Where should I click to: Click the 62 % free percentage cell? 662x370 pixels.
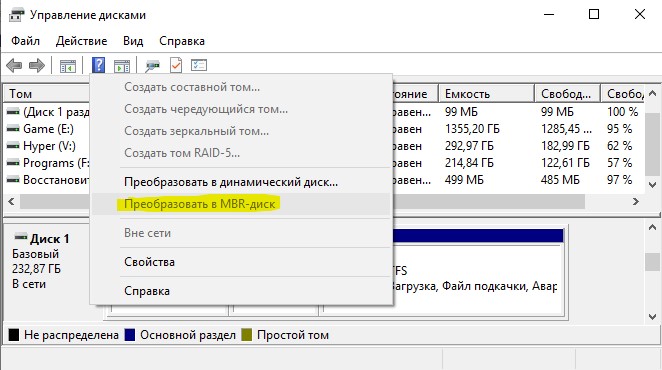[619, 146]
